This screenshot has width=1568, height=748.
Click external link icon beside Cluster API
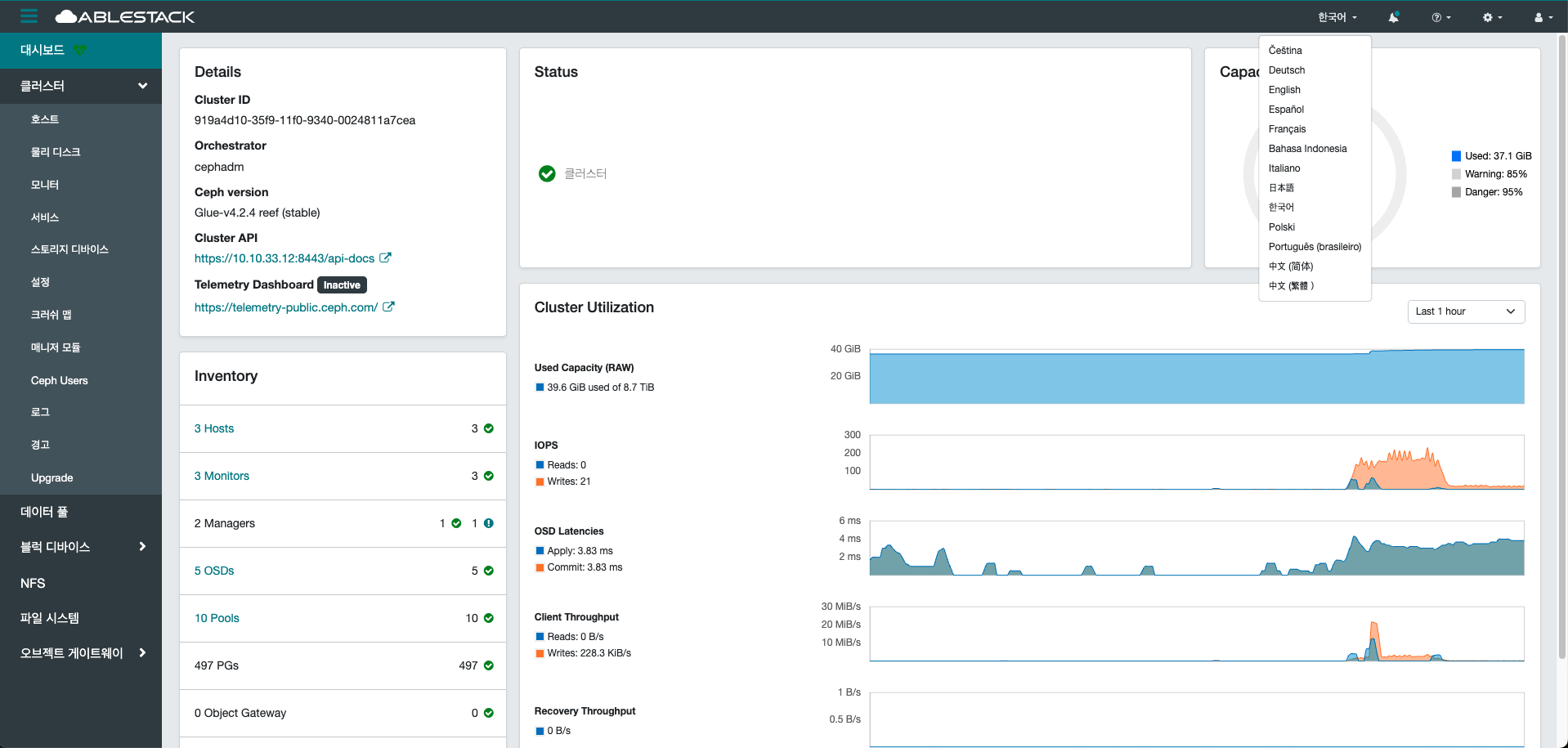pyautogui.click(x=385, y=258)
